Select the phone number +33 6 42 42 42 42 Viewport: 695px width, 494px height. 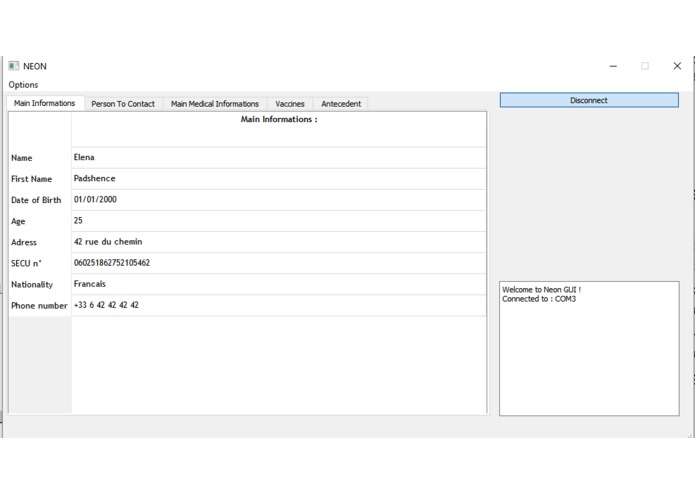tap(279, 305)
